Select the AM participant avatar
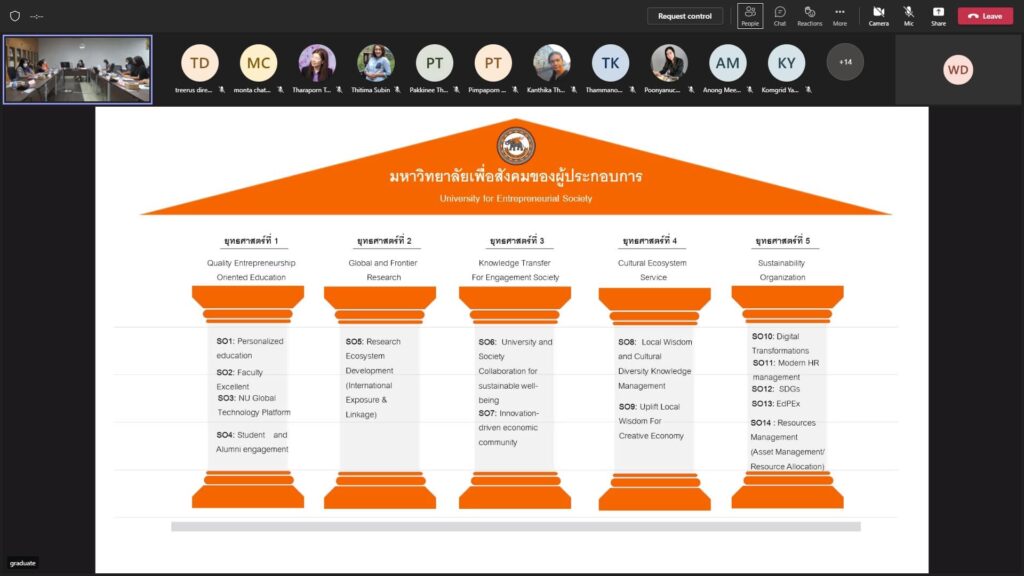 click(728, 63)
